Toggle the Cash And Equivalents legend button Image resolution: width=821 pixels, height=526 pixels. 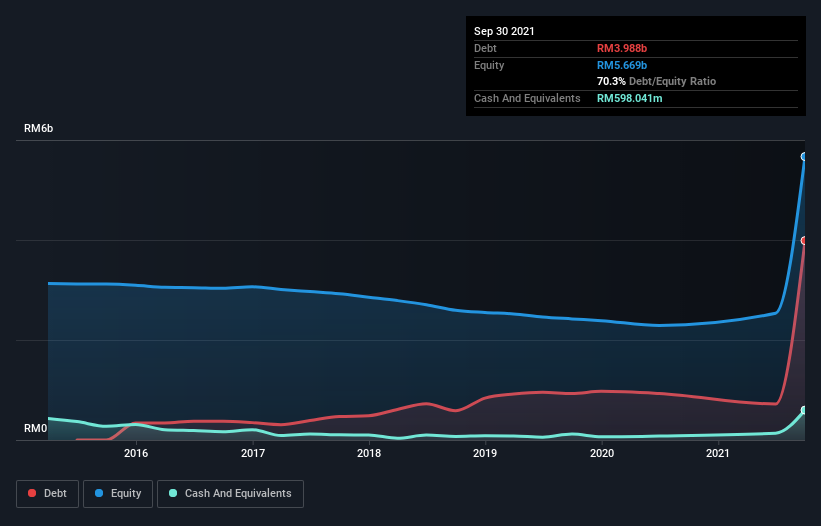230,494
